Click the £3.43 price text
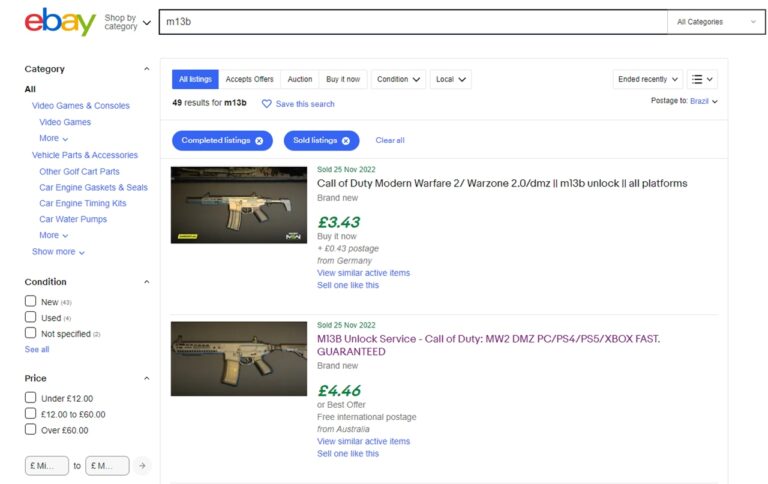This screenshot has height=484, width=768. 338,222
